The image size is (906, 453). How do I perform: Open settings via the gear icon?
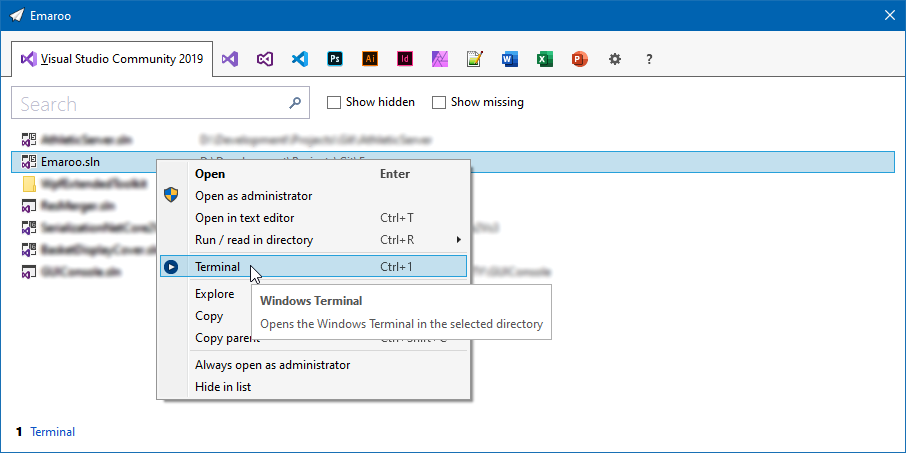tap(615, 59)
